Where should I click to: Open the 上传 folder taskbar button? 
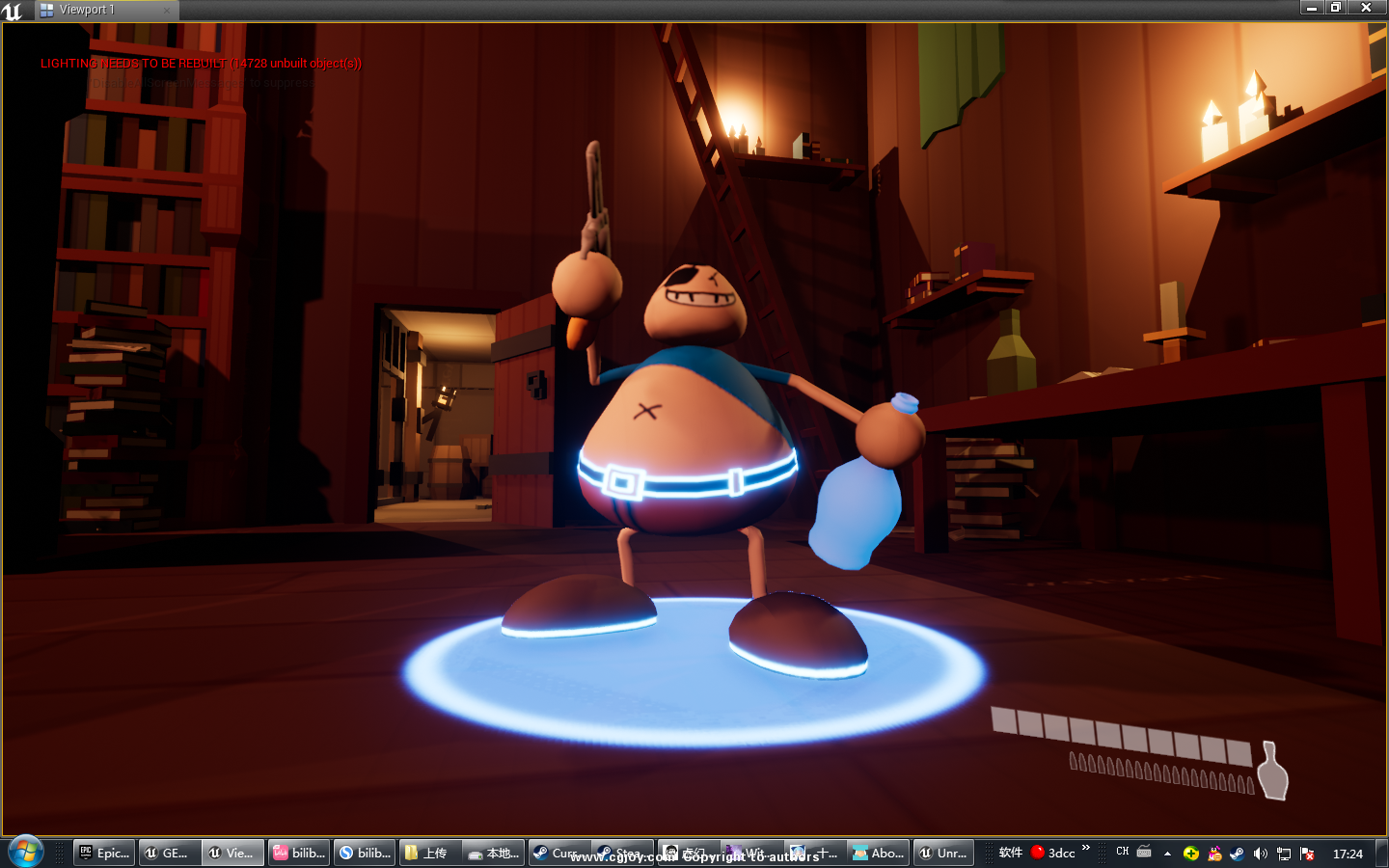pyautogui.click(x=430, y=853)
